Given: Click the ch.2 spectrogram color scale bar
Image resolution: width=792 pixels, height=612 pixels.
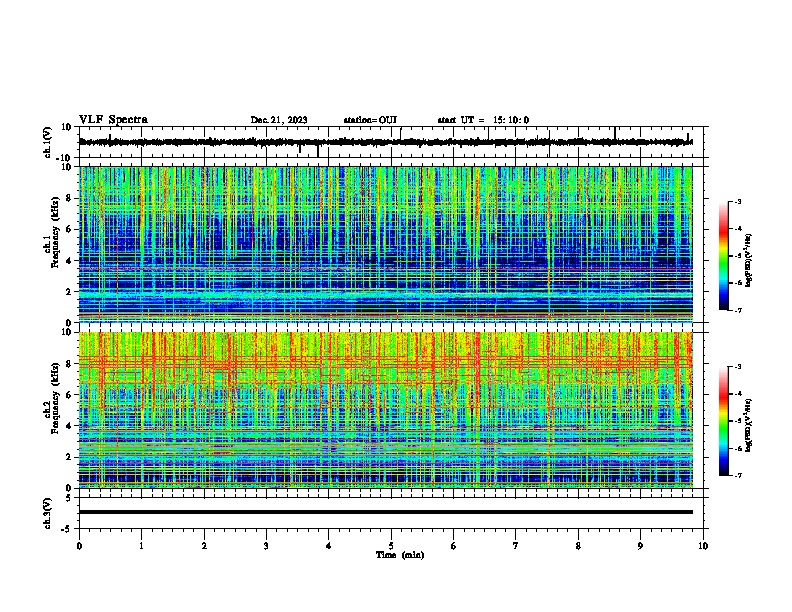Looking at the screenshot, I should tap(724, 421).
